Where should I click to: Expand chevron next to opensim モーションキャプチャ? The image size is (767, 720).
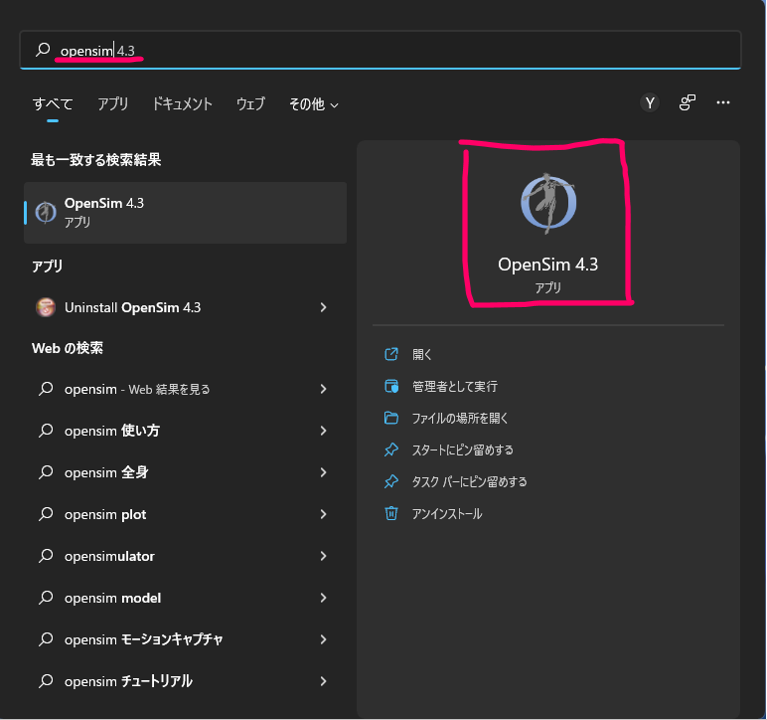[x=323, y=639]
